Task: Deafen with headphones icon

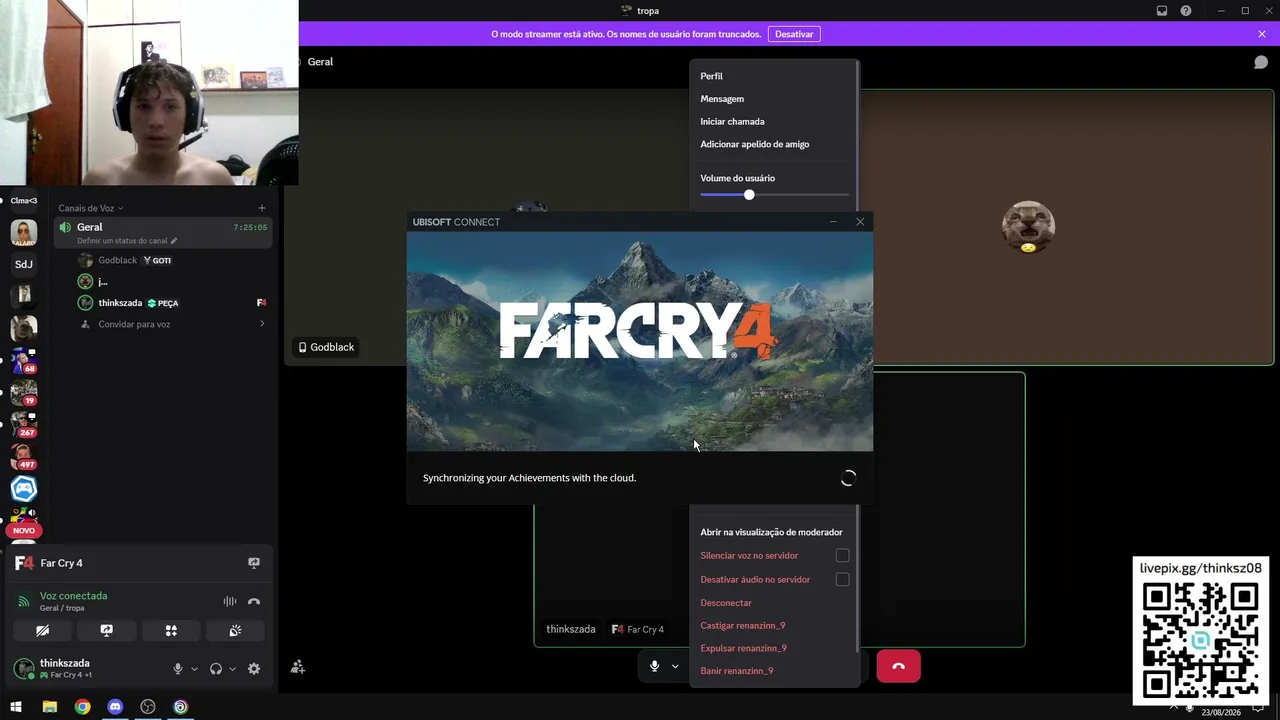Action: click(x=216, y=669)
